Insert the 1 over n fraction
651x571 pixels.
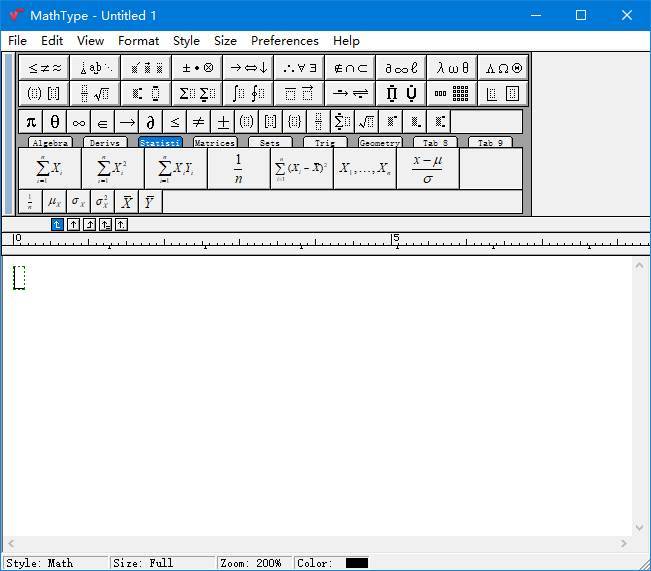coord(238,169)
